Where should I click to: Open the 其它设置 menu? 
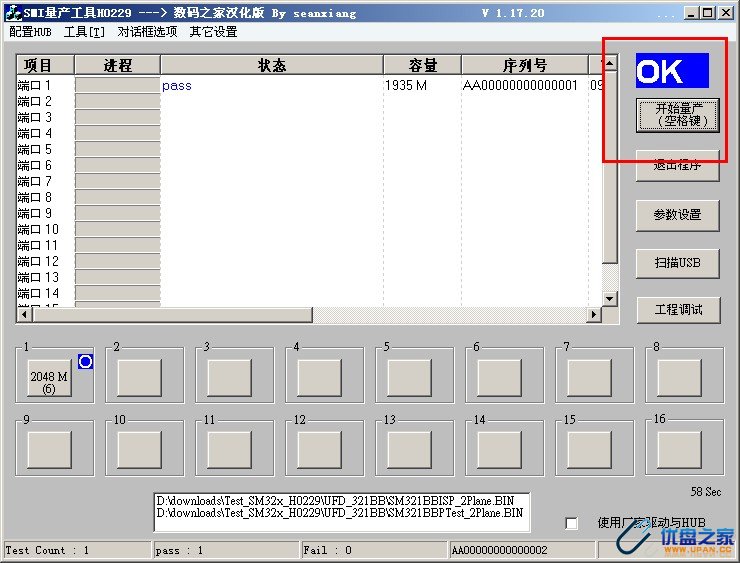tap(214, 32)
